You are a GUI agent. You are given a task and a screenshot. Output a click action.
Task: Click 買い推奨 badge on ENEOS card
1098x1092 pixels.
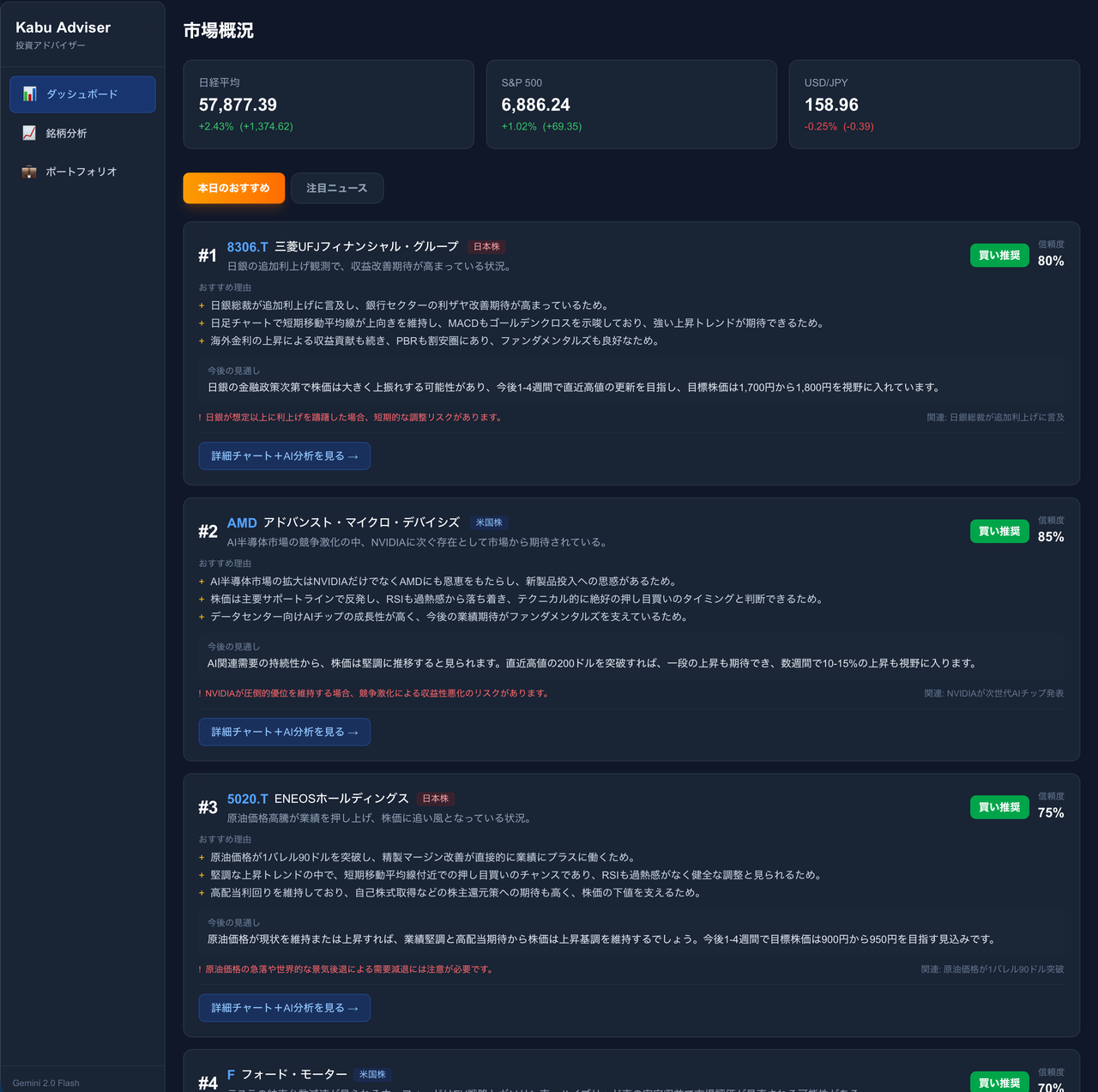pyautogui.click(x=999, y=808)
